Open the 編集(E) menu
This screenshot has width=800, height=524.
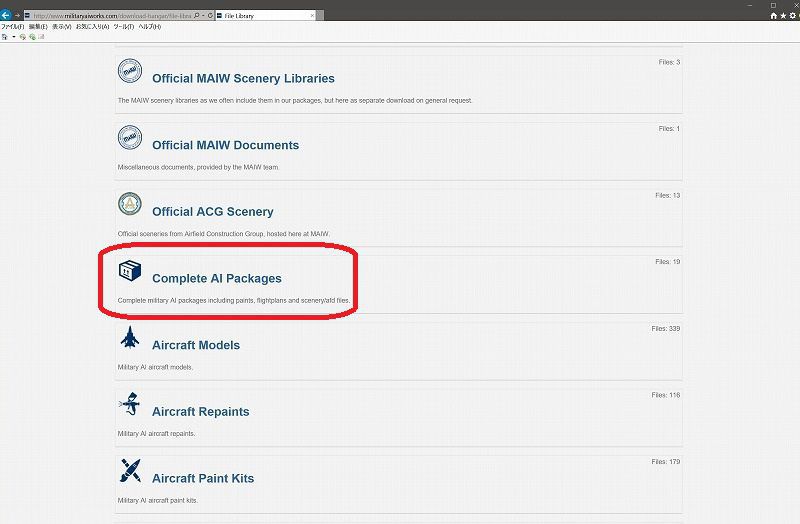point(38,27)
